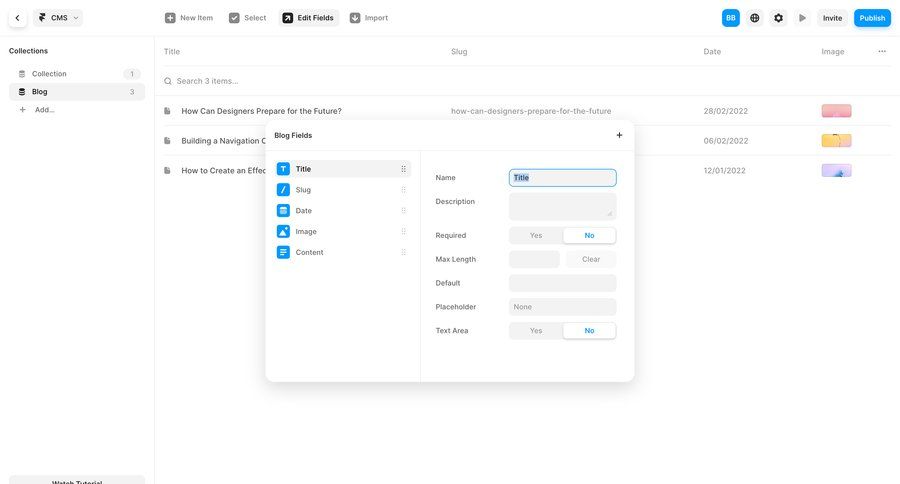This screenshot has width=900, height=484.
Task: Click the date 06/02/2022
Action: click(726, 141)
